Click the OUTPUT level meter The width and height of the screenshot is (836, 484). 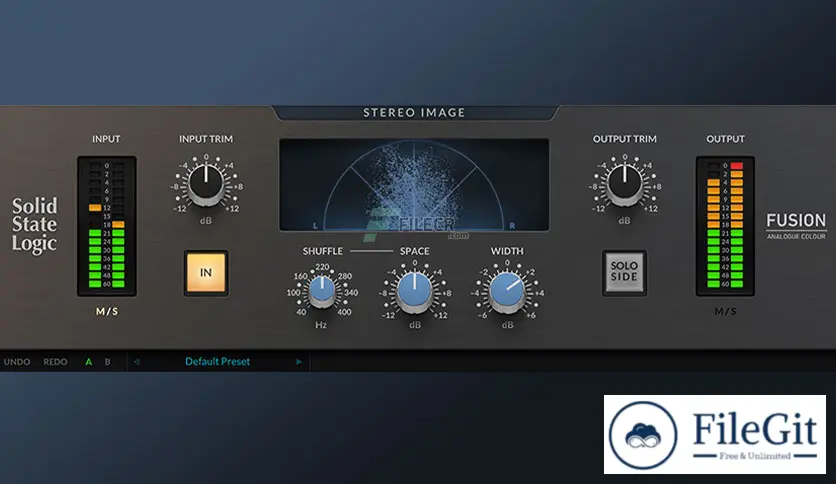click(x=725, y=226)
